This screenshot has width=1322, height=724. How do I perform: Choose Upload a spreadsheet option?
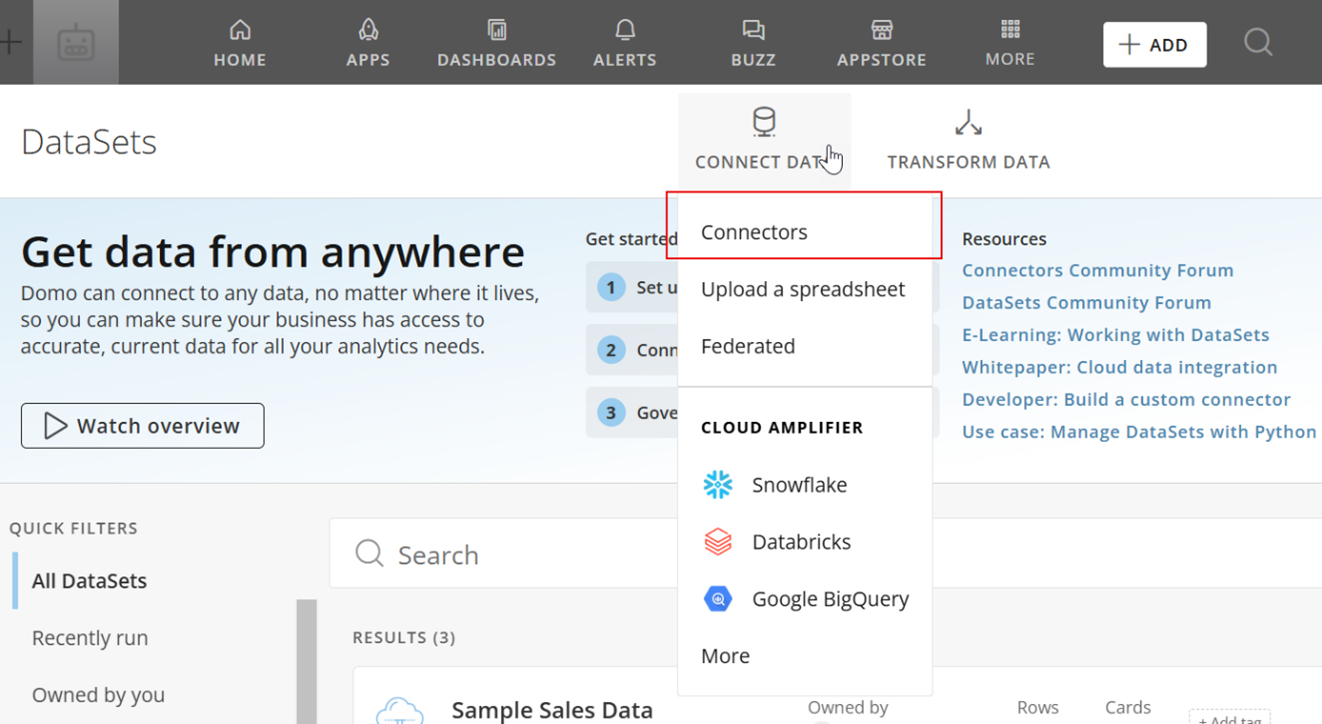pos(802,289)
